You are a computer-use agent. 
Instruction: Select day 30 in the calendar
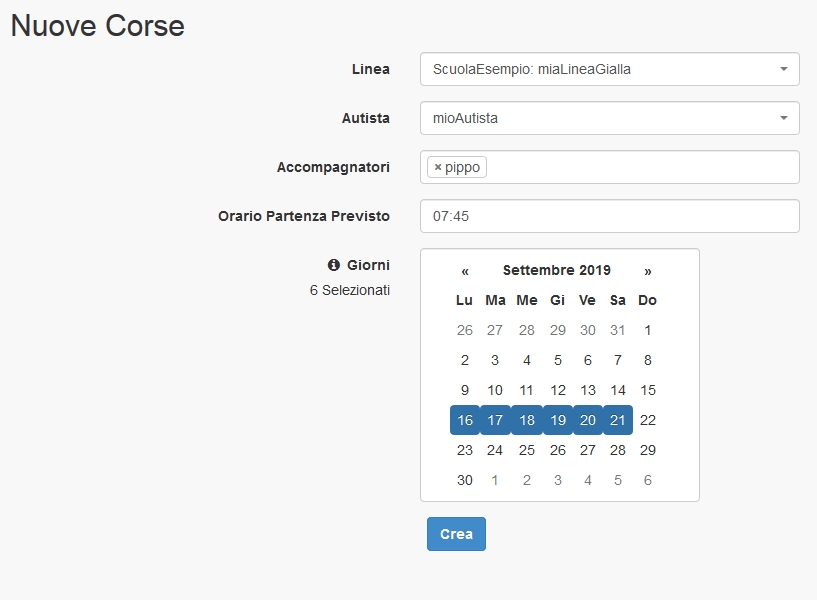click(x=465, y=480)
